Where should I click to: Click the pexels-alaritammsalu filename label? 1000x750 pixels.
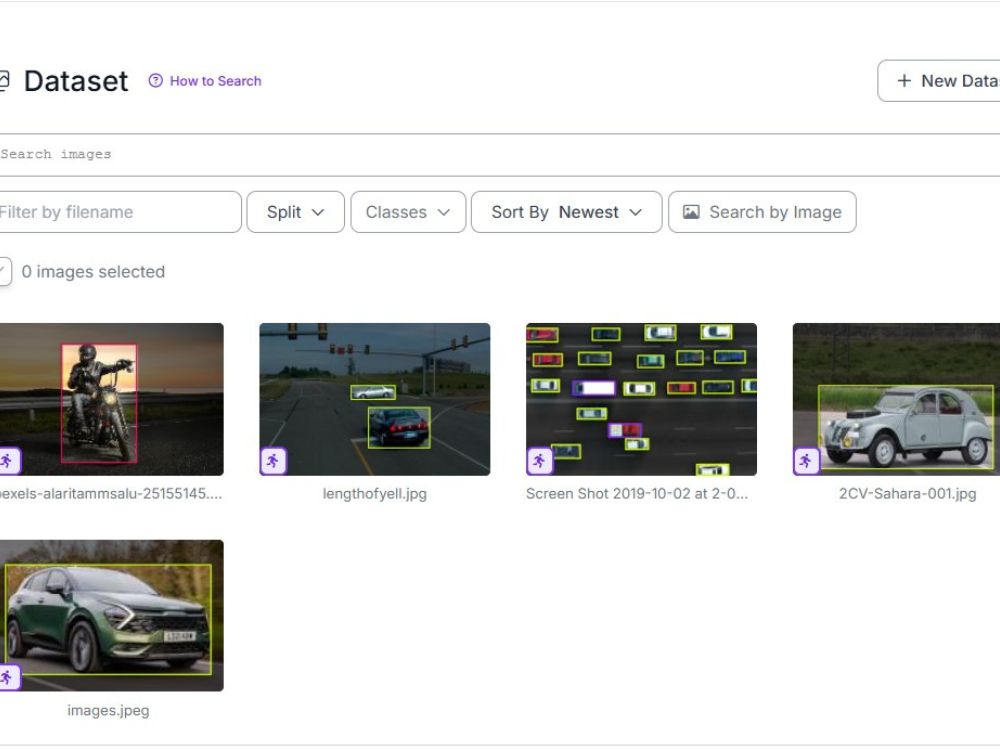111,494
